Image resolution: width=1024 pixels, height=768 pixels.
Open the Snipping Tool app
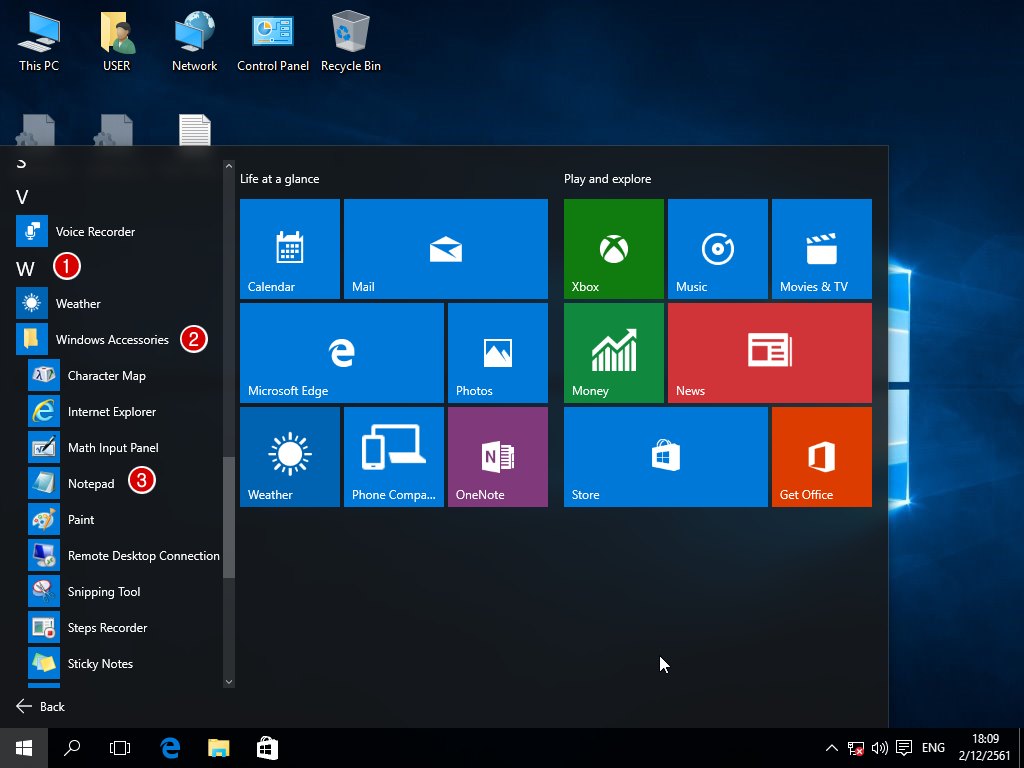(103, 592)
